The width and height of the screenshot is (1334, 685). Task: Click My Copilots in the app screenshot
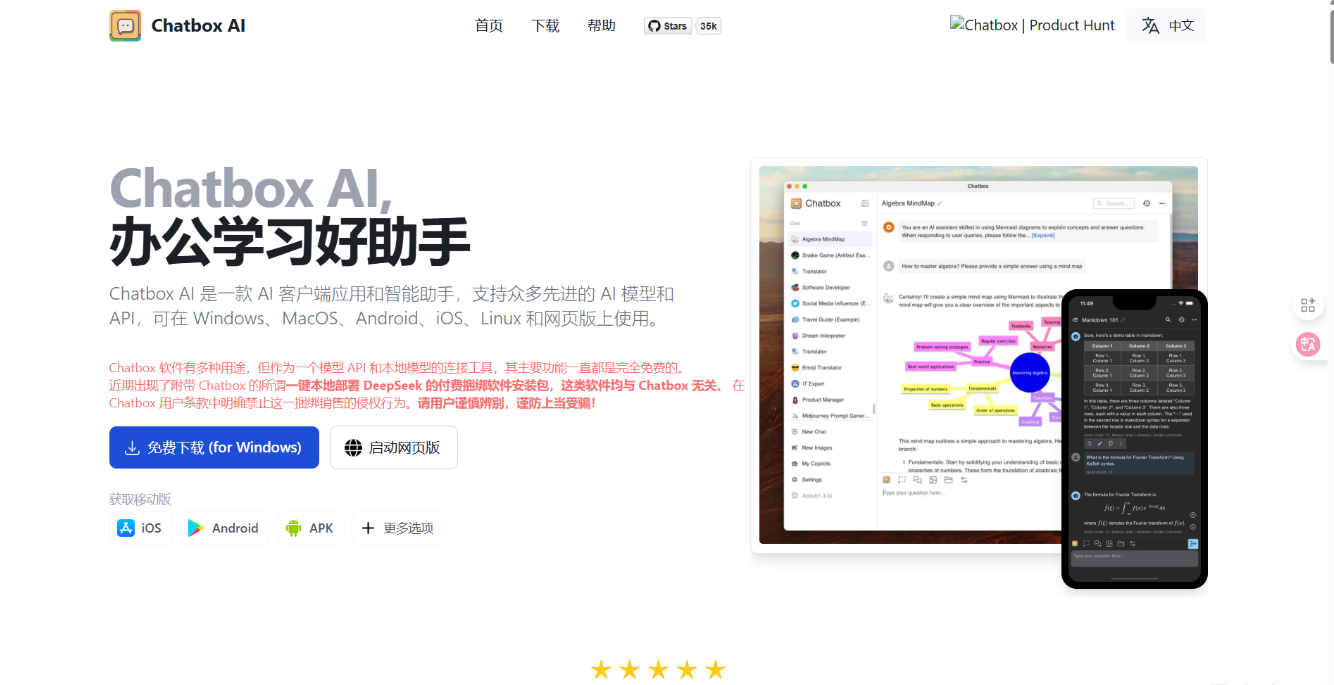tap(829, 463)
